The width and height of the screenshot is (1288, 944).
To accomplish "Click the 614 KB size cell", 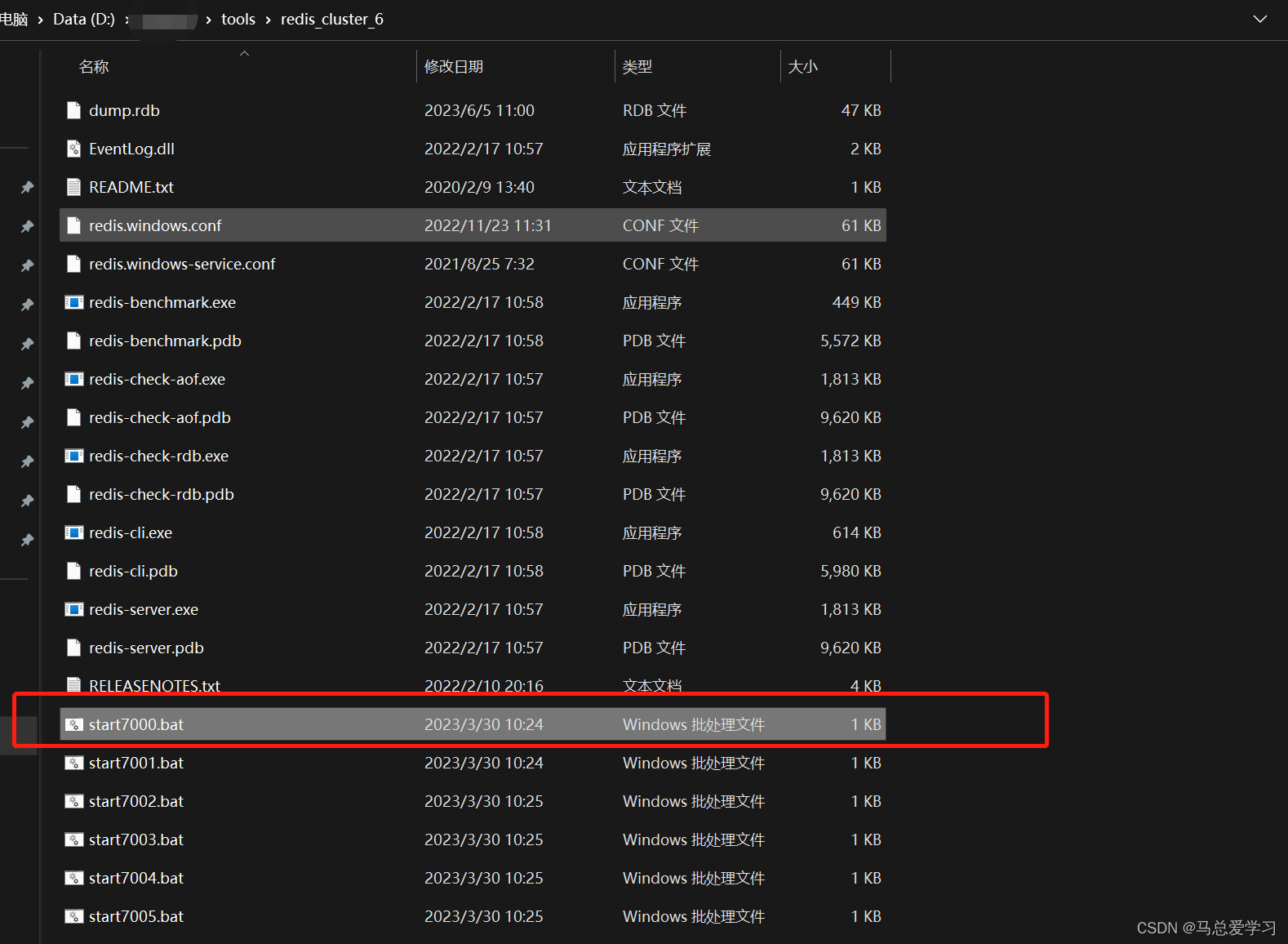I will point(857,532).
